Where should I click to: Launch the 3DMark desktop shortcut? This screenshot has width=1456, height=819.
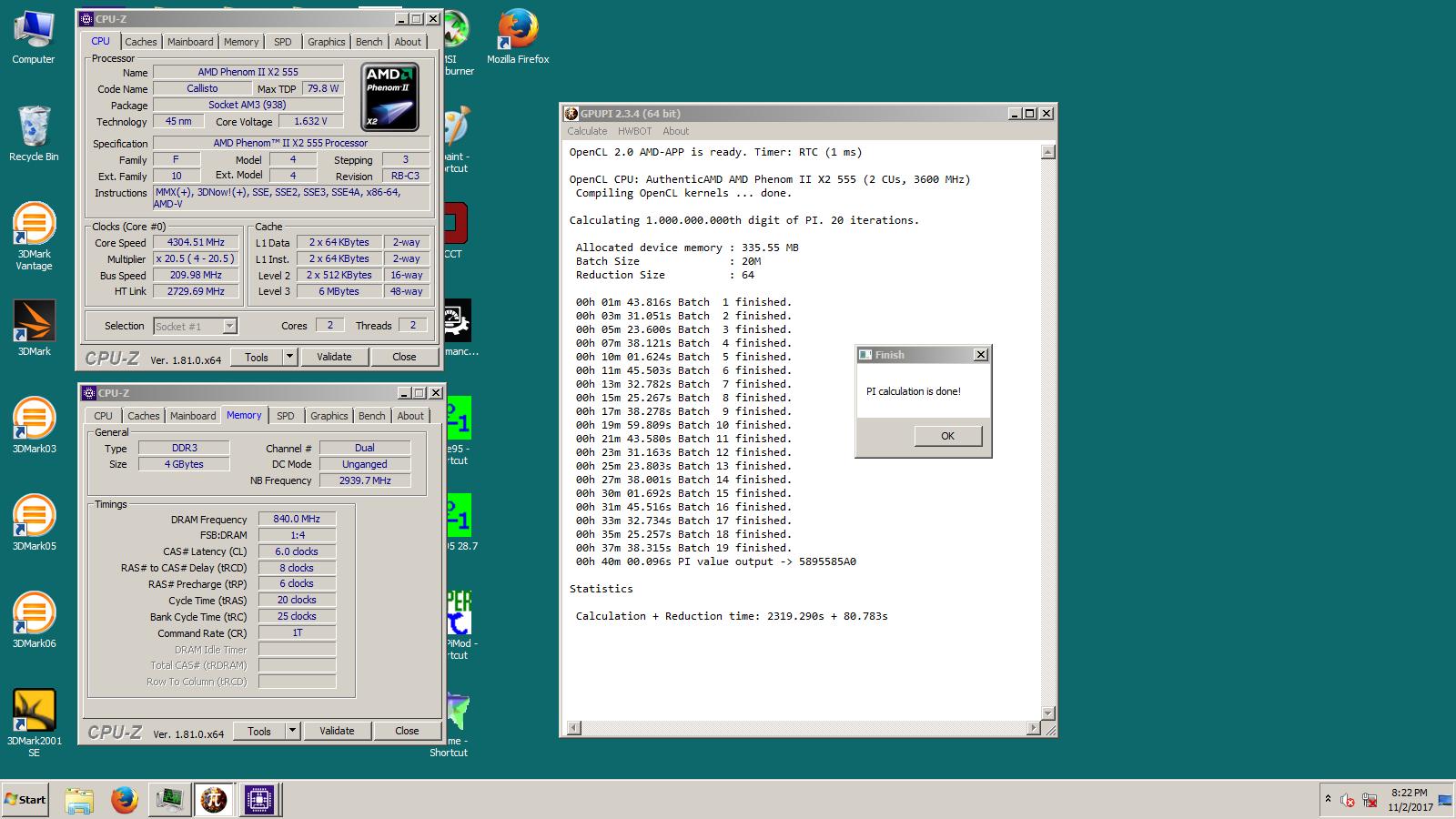pyautogui.click(x=34, y=328)
